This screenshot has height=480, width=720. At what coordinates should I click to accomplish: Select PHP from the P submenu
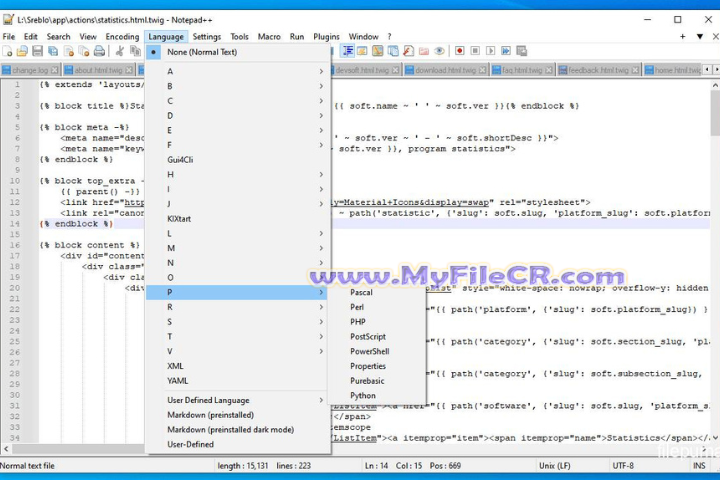click(377, 322)
